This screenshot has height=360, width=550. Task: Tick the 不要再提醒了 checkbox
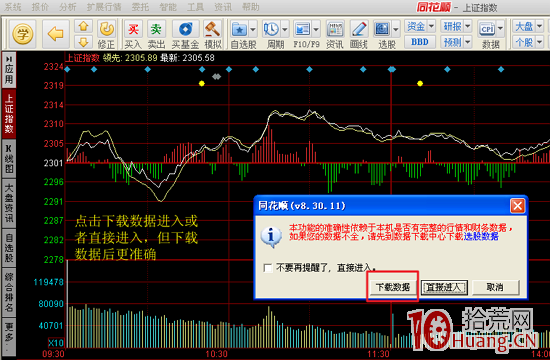[x=268, y=268]
